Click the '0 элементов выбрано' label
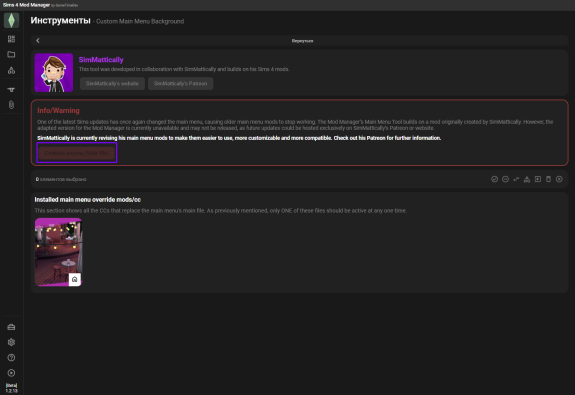 pos(61,179)
